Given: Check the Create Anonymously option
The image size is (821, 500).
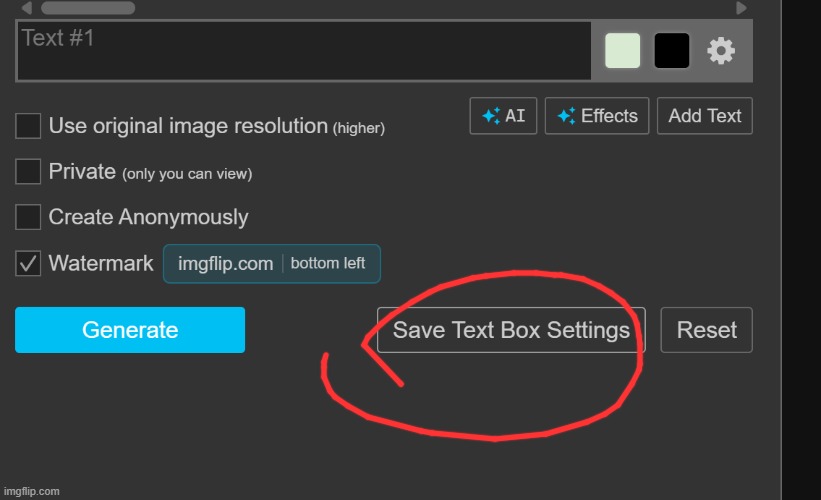Looking at the screenshot, I should coord(28,217).
